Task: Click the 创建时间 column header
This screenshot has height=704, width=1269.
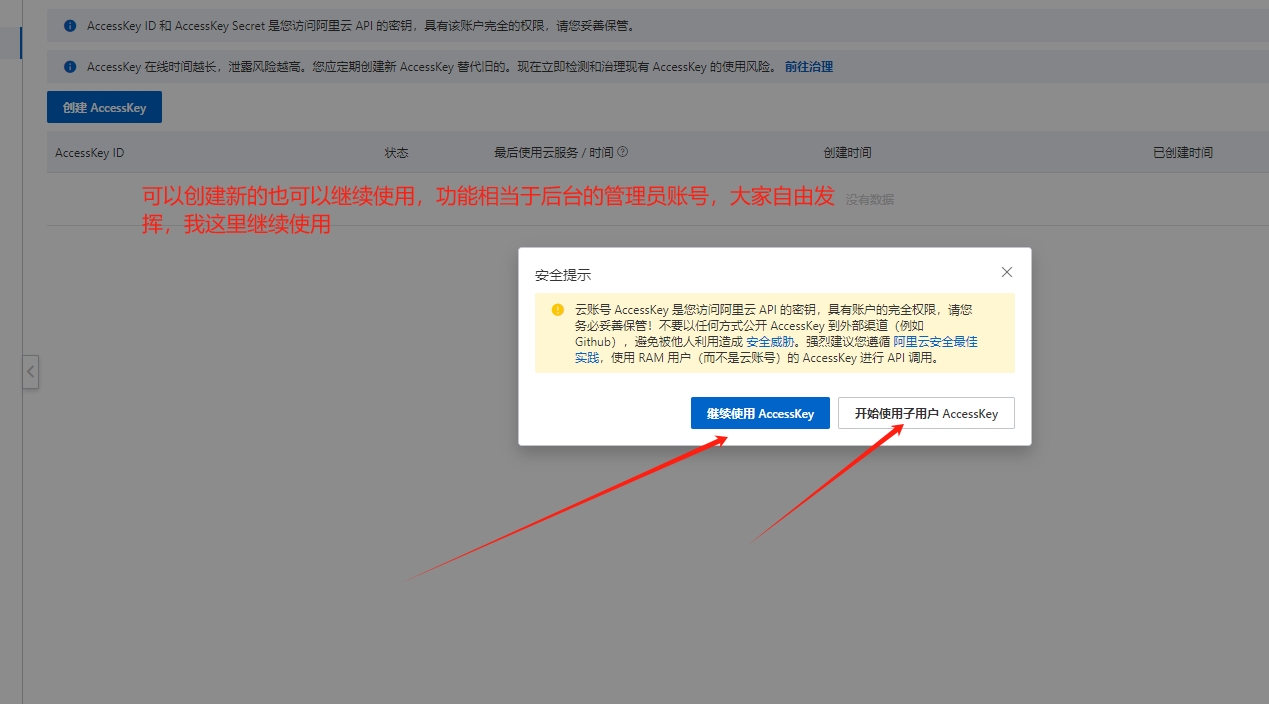Action: click(847, 153)
